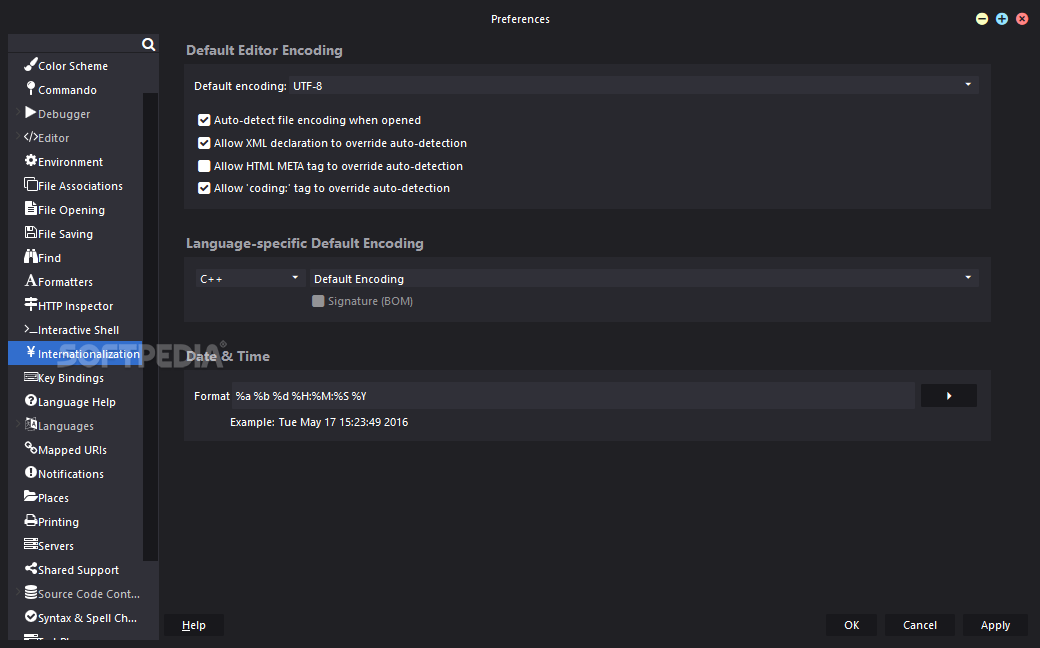The height and width of the screenshot is (648, 1040).
Task: Click the Shared Support share icon
Action: (31, 569)
